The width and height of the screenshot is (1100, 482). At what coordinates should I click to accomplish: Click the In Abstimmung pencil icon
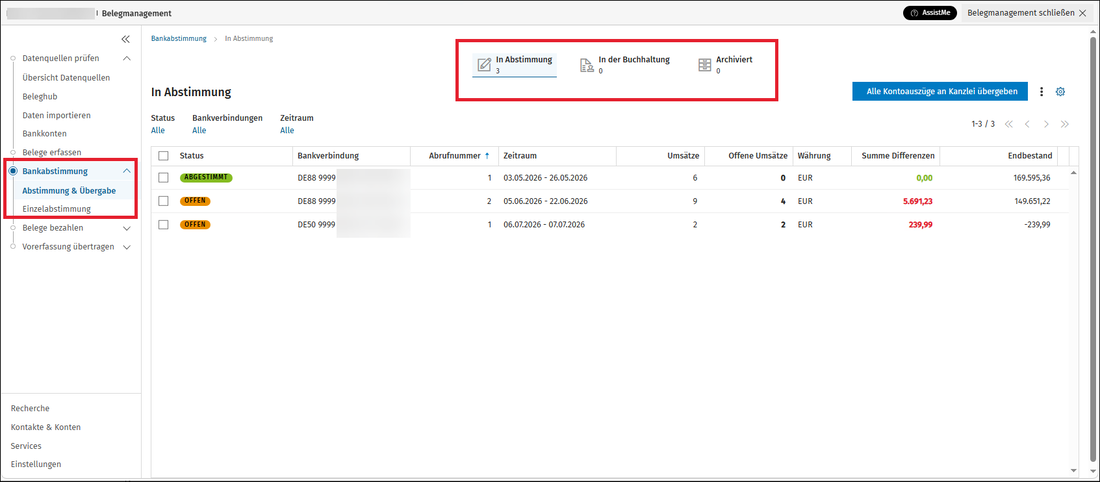click(484, 65)
